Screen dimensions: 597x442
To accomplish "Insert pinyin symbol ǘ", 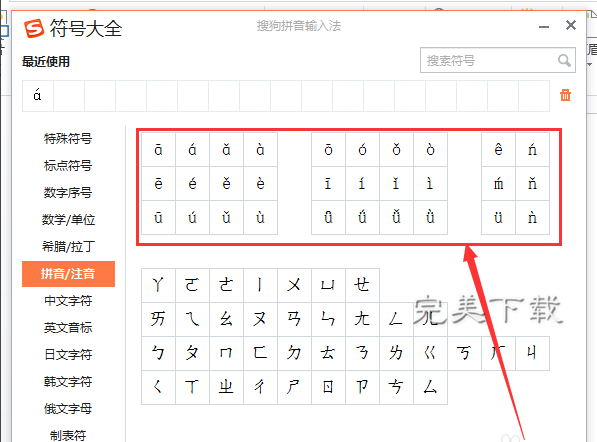I will tap(362, 217).
